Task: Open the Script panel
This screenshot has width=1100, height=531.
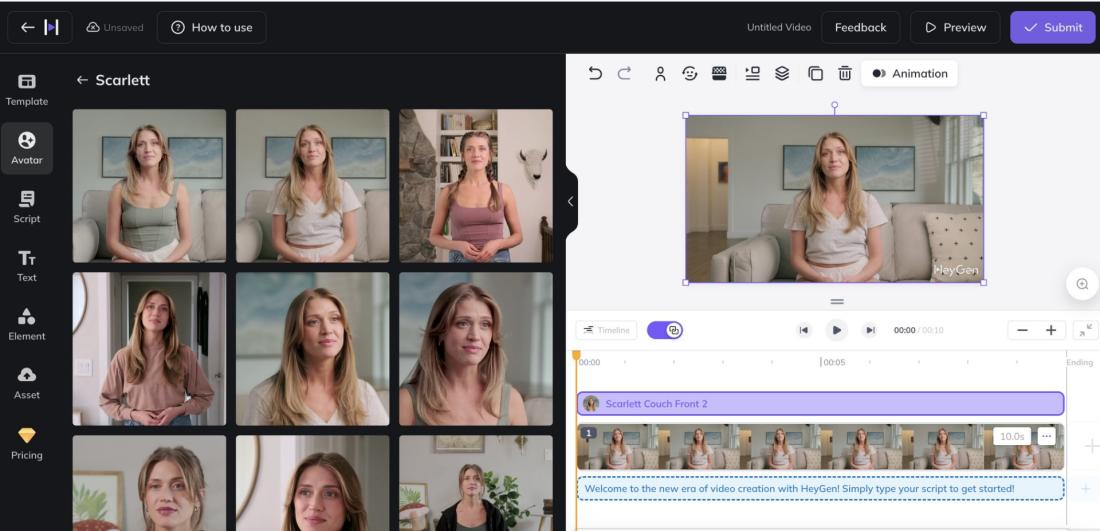Action: 27,207
